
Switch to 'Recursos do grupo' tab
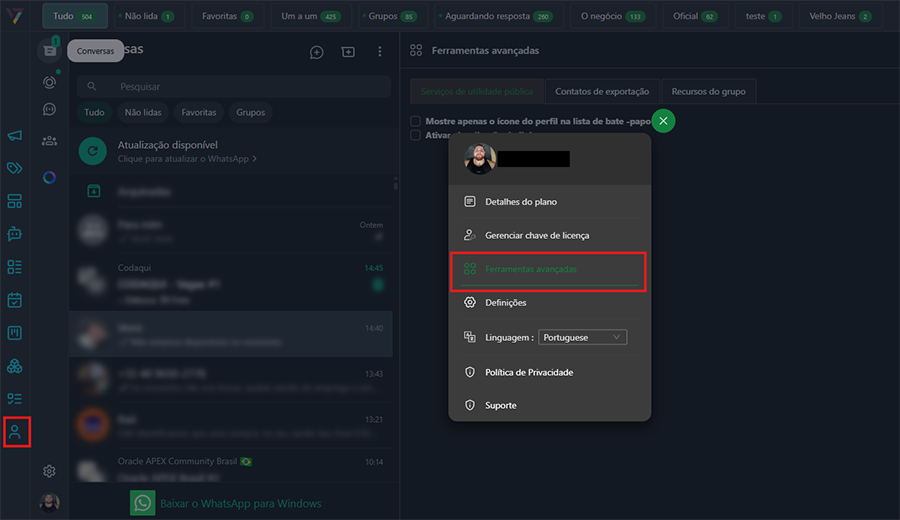click(x=708, y=91)
